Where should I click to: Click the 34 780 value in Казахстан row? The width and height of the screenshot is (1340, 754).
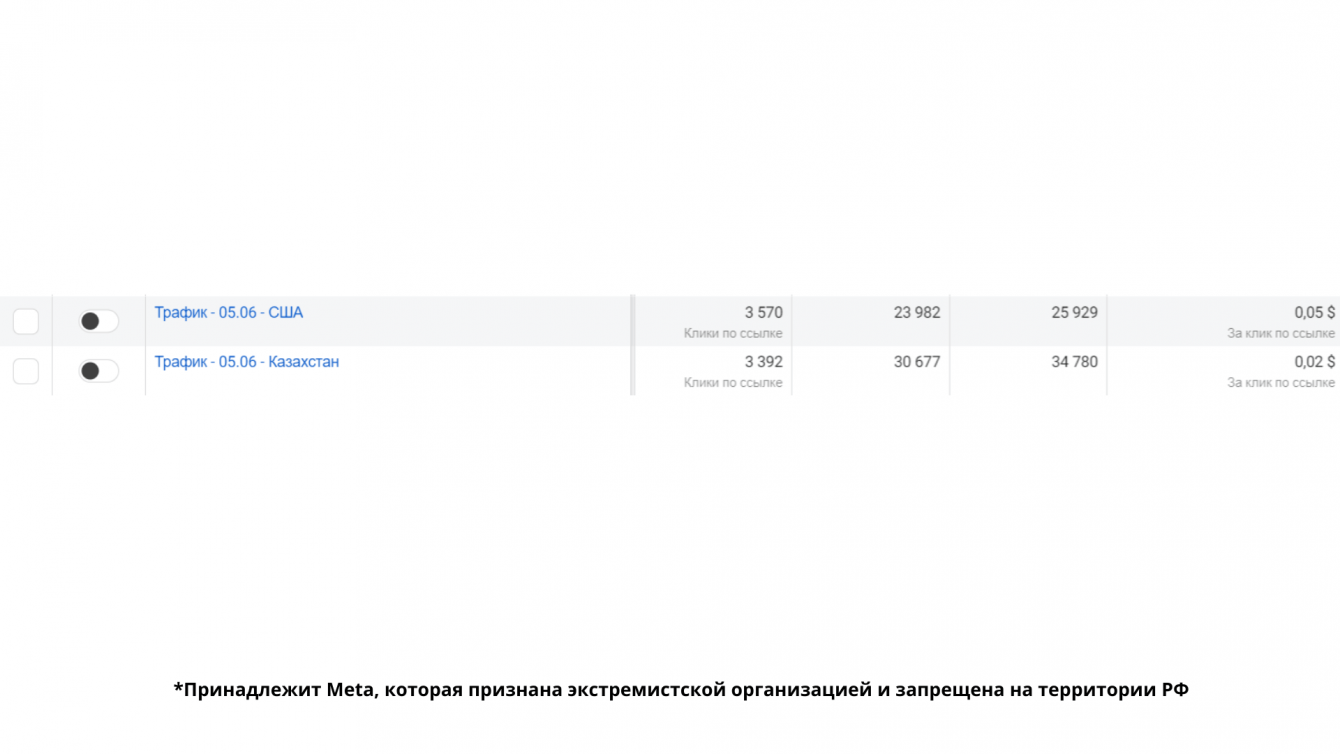1074,362
